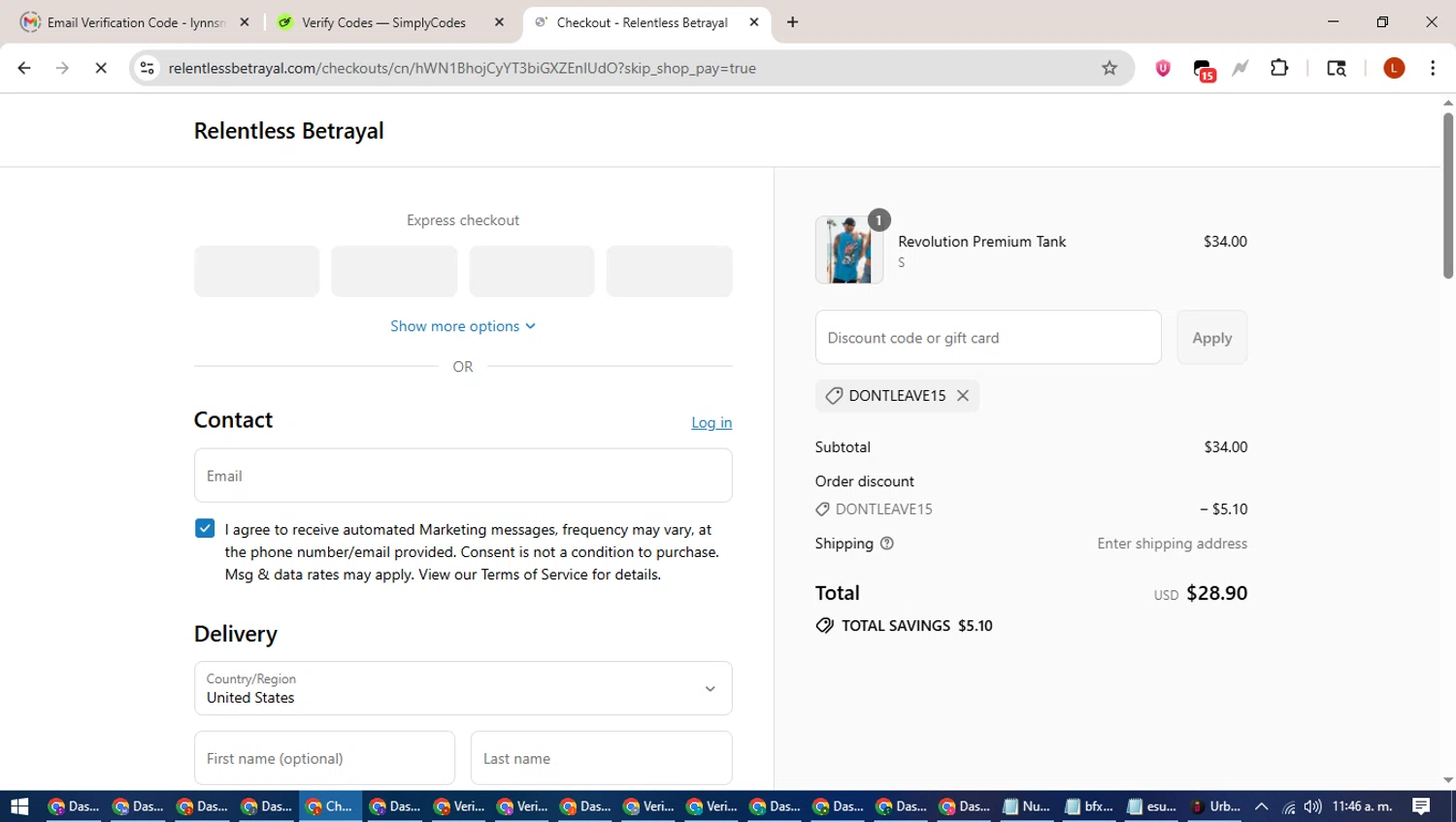
Task: Go back to the previous page
Action: click(24, 68)
